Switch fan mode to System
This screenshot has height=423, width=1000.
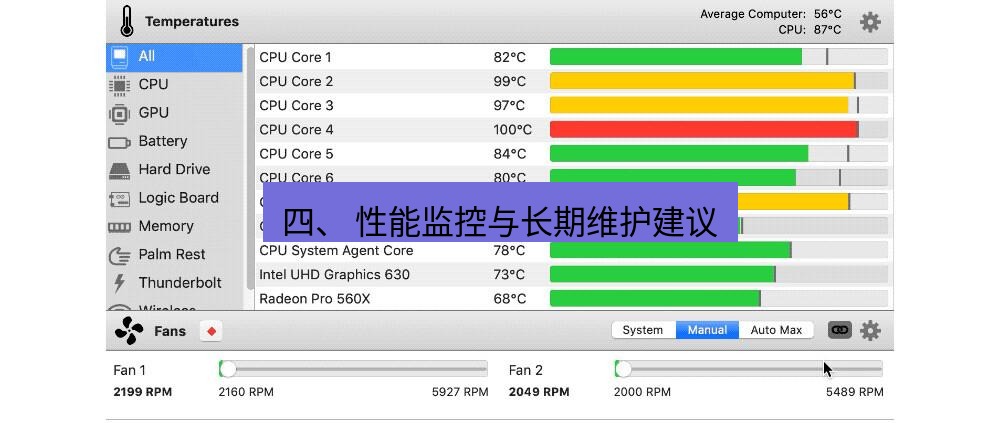643,330
